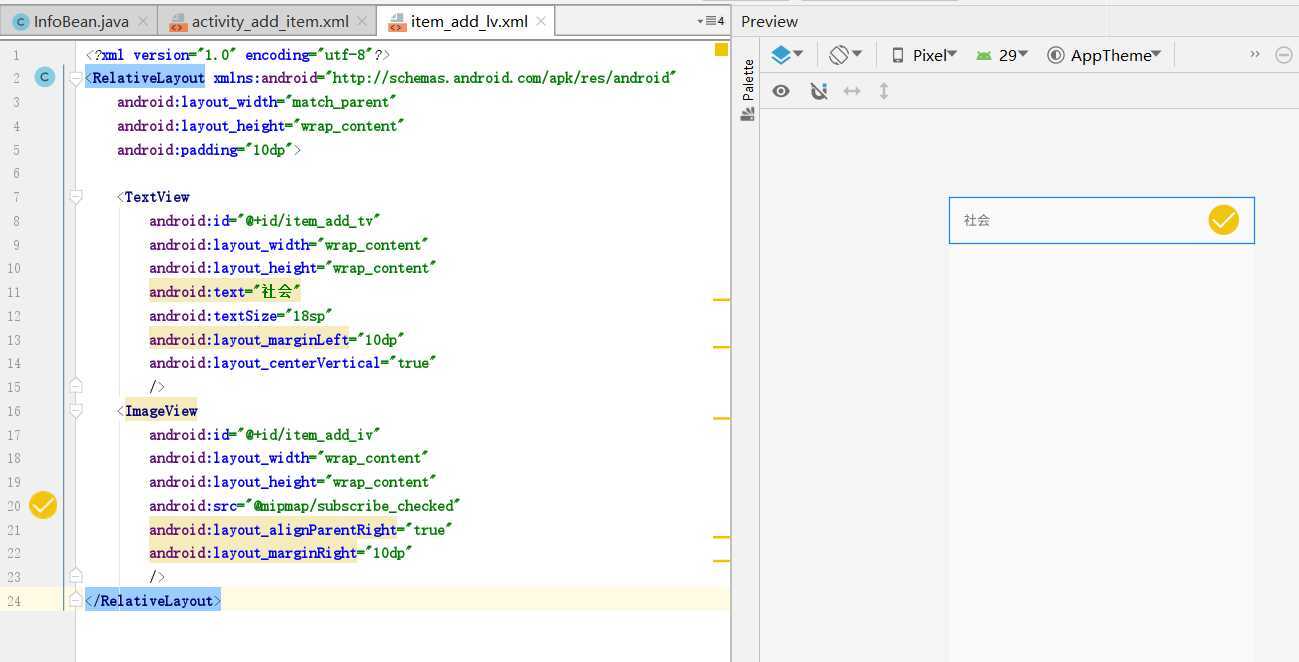Click the ImageView fold end marker on line 23

coord(76,577)
